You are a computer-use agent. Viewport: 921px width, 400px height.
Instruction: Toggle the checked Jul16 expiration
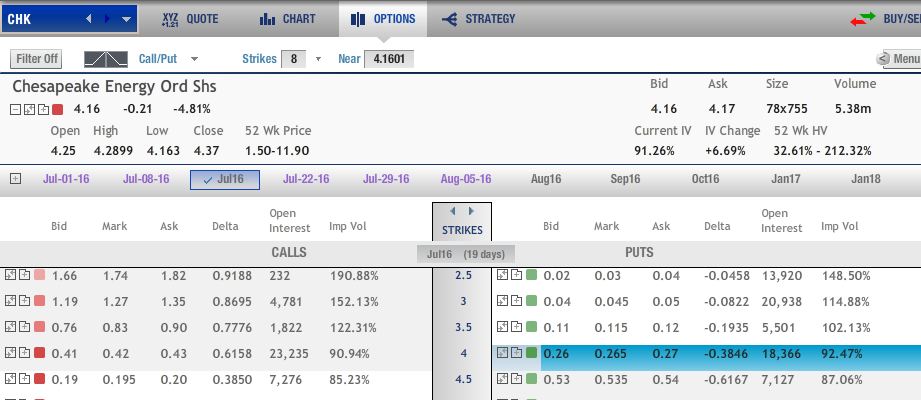[x=225, y=179]
